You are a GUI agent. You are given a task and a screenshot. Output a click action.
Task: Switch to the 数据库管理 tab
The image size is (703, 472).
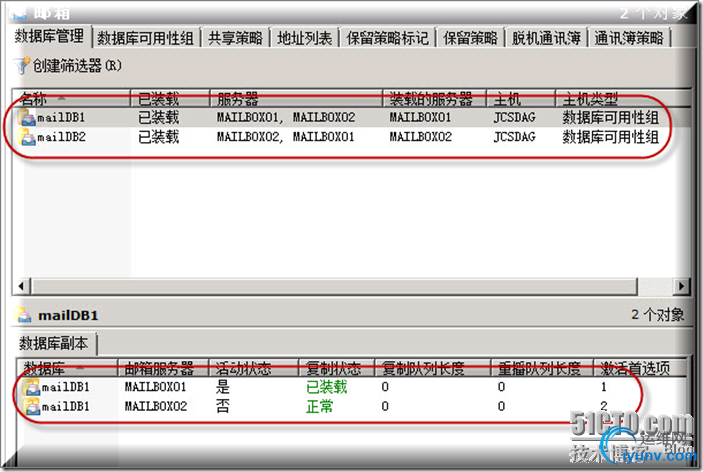point(49,36)
